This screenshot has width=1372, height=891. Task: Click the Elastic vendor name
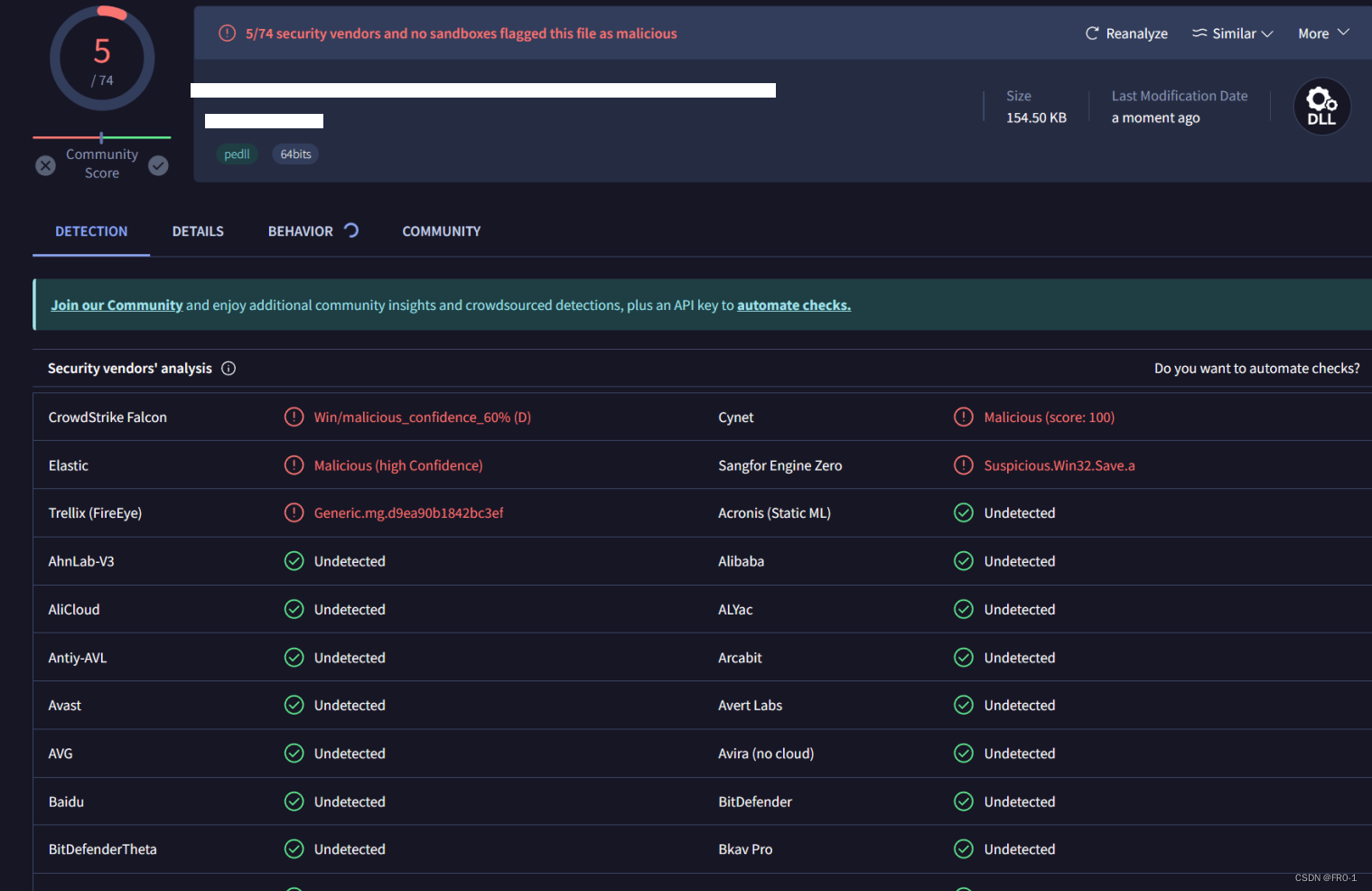(x=69, y=465)
